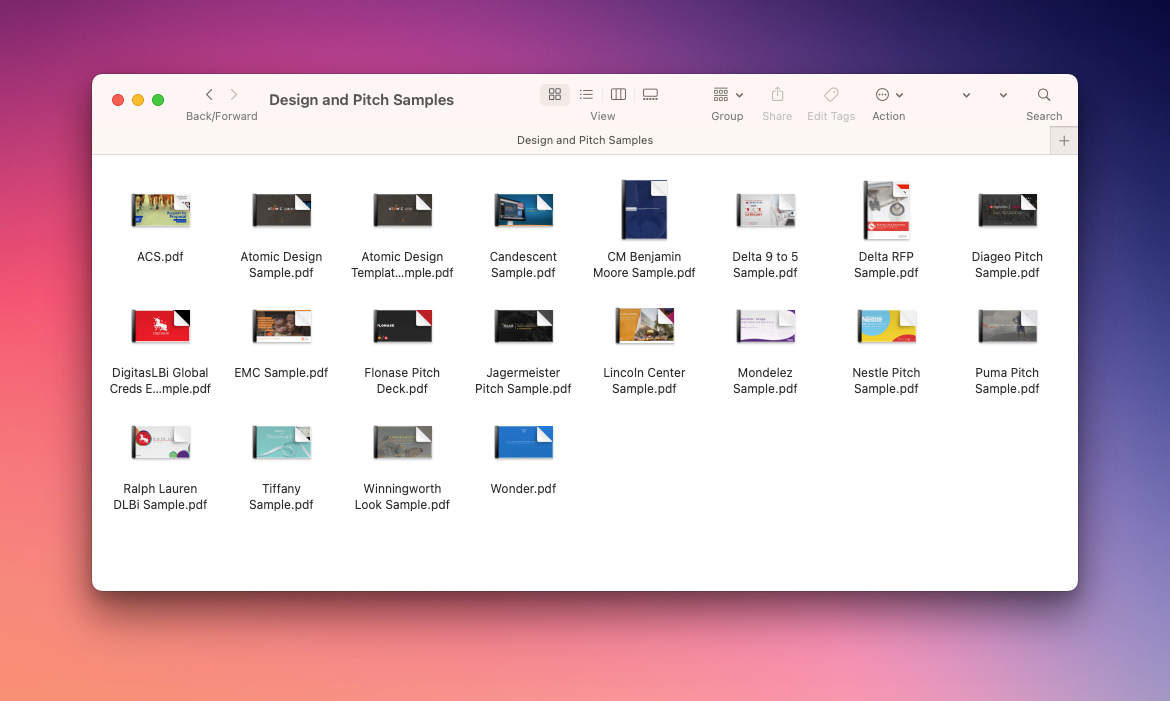
Task: Select the Lincoln Center Sample.pdf icon
Action: point(644,326)
